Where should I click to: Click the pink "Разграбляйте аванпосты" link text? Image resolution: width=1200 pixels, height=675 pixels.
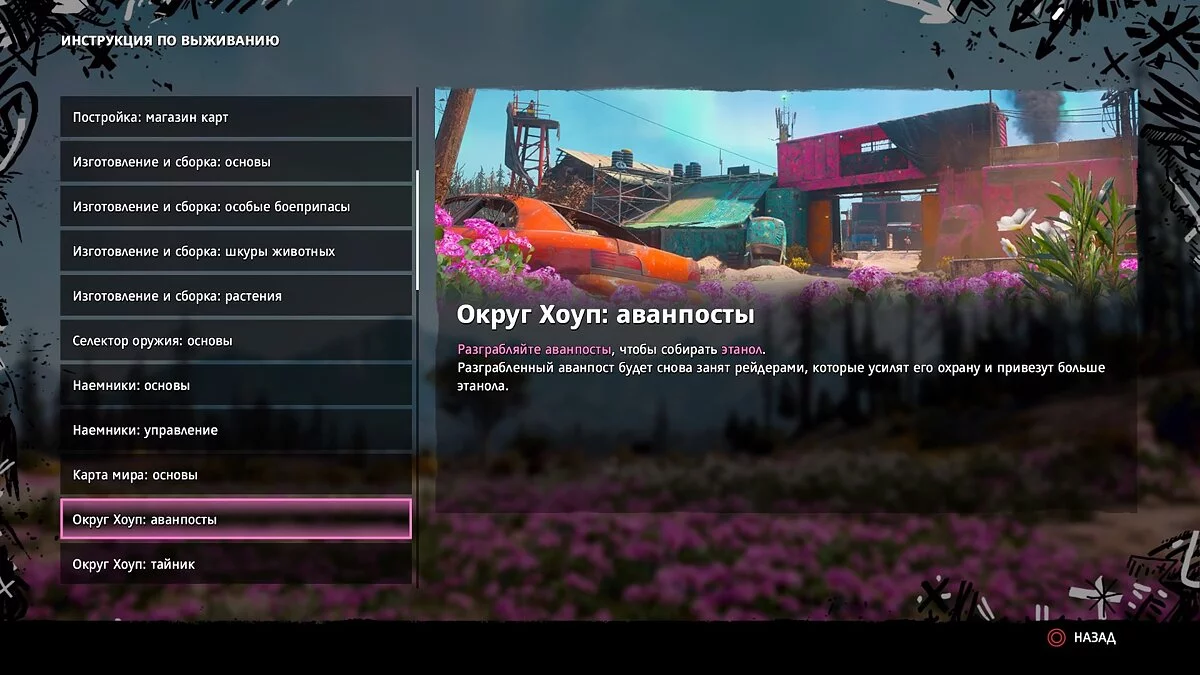tap(534, 349)
